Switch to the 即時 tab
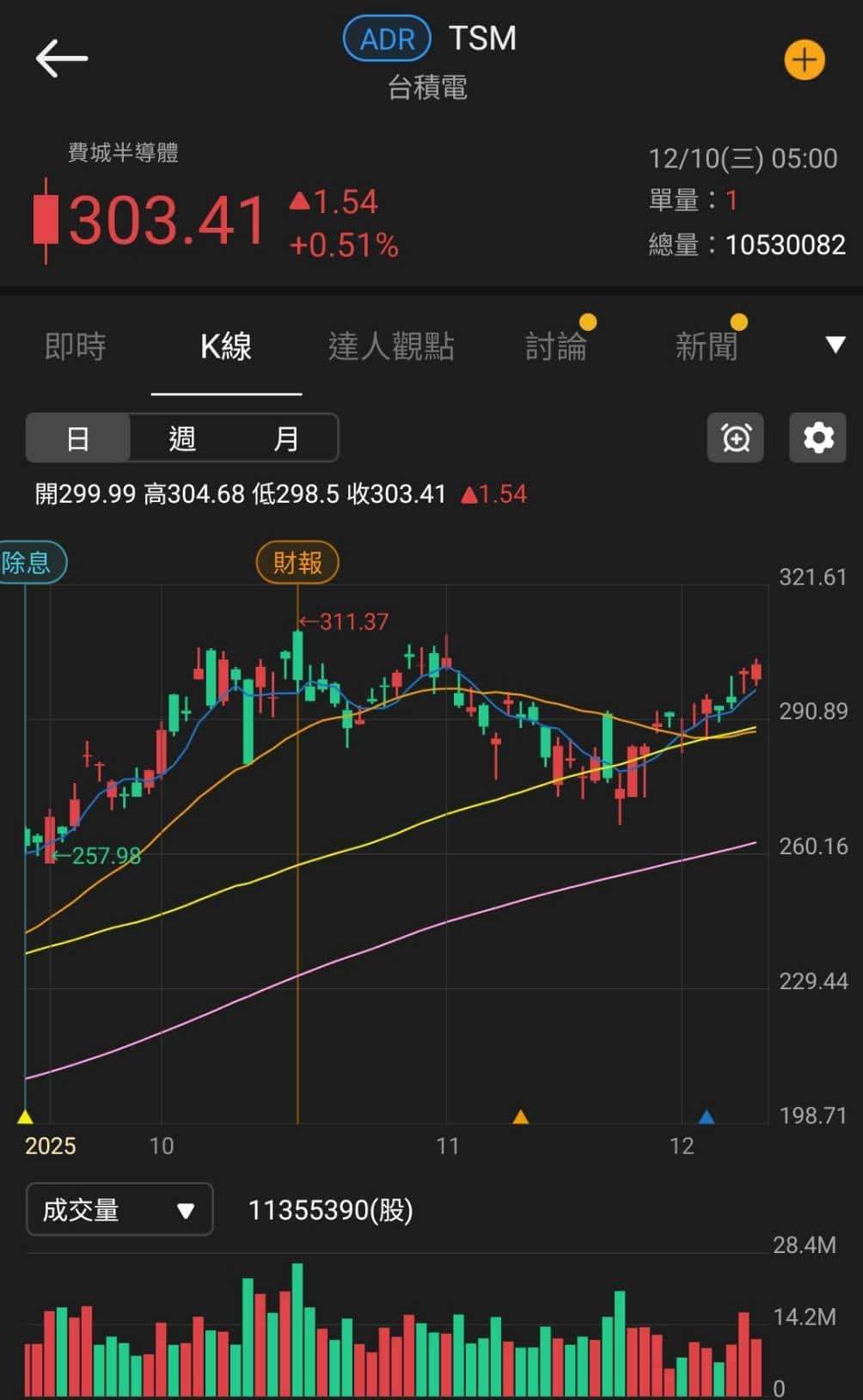The image size is (863, 1400). coord(76,346)
